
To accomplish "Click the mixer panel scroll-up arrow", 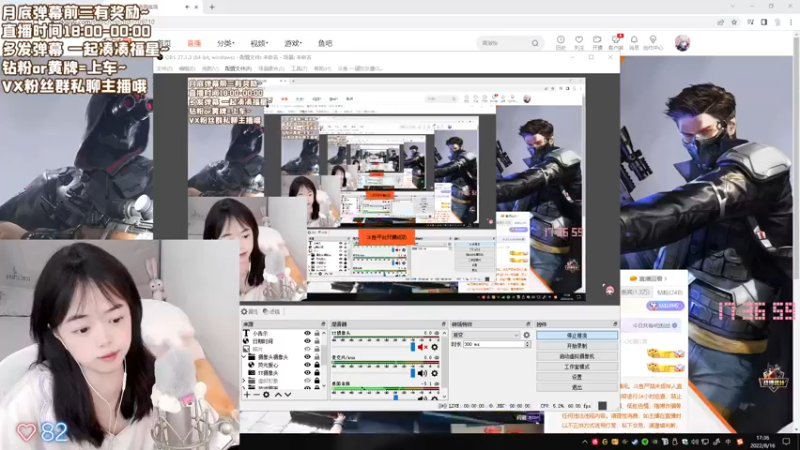I will click(x=444, y=333).
